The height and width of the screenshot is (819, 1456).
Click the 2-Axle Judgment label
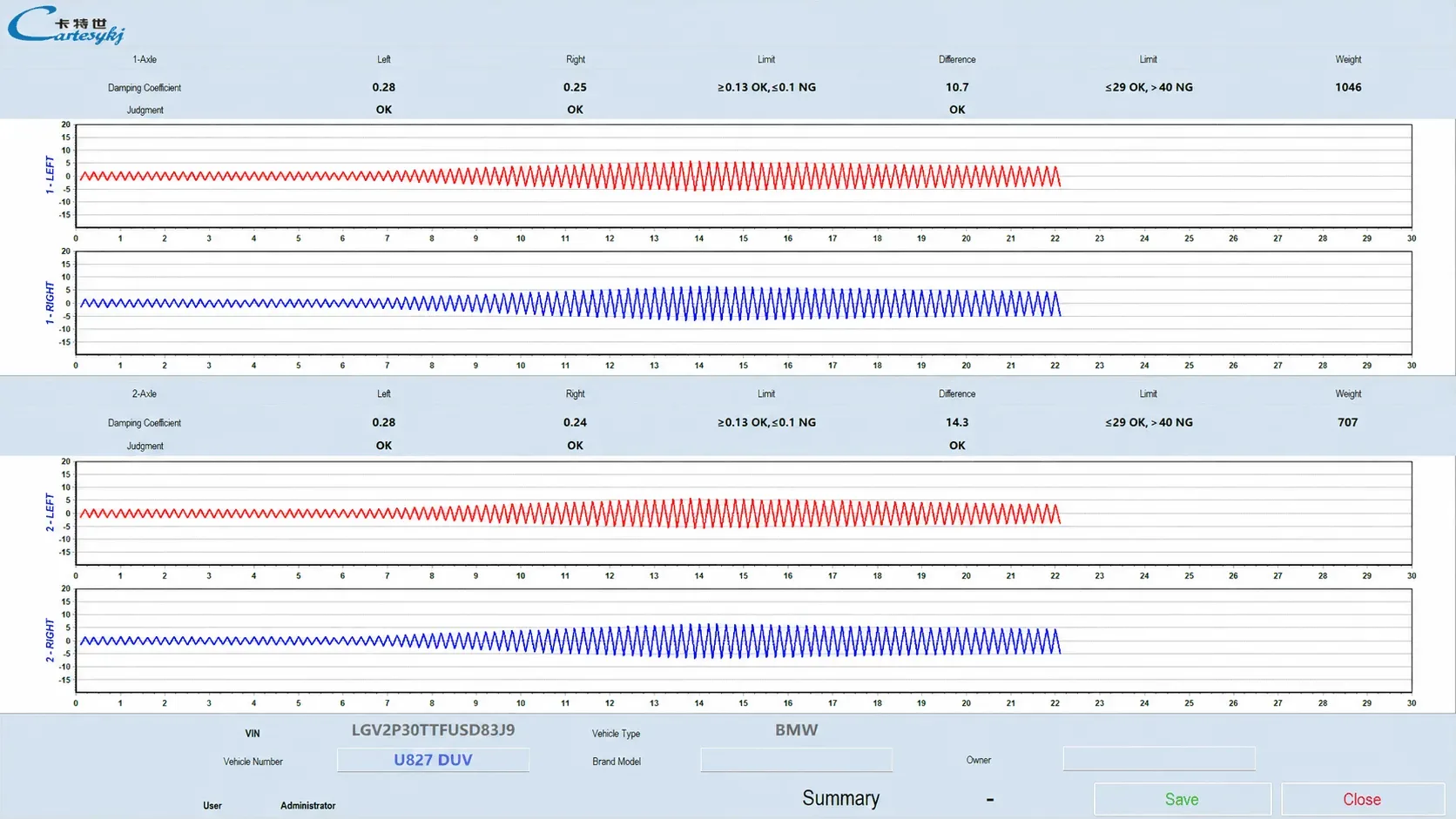pos(145,446)
